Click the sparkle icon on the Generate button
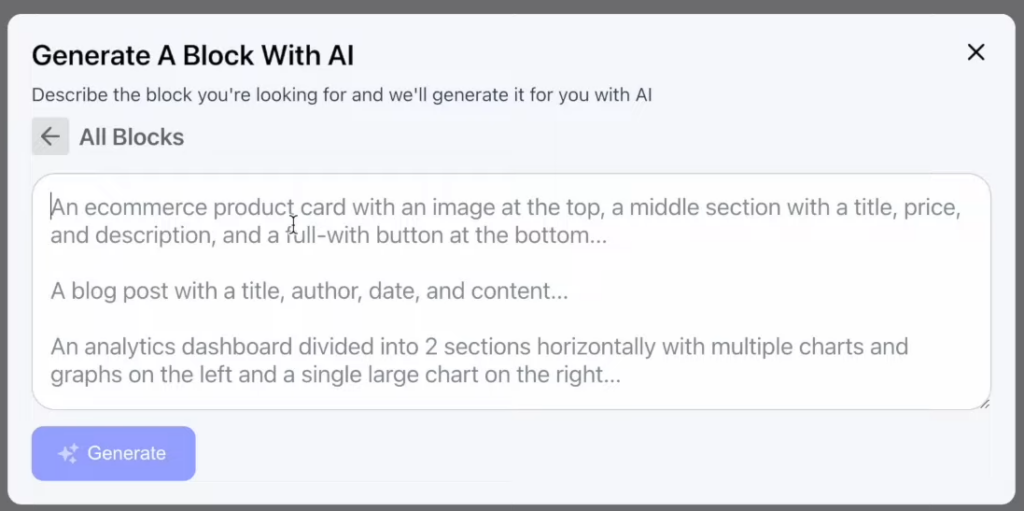The height and width of the screenshot is (511, 1024). point(68,453)
